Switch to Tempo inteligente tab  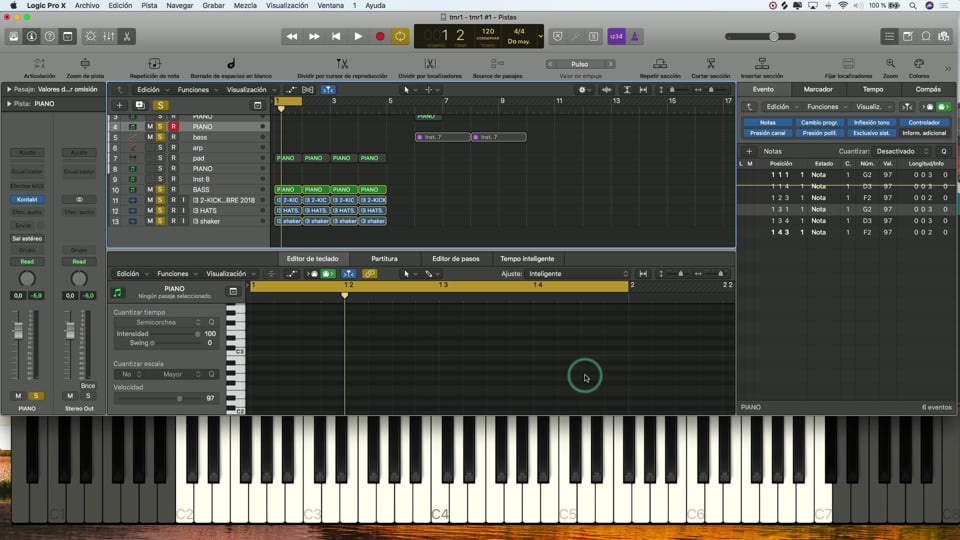pos(527,259)
